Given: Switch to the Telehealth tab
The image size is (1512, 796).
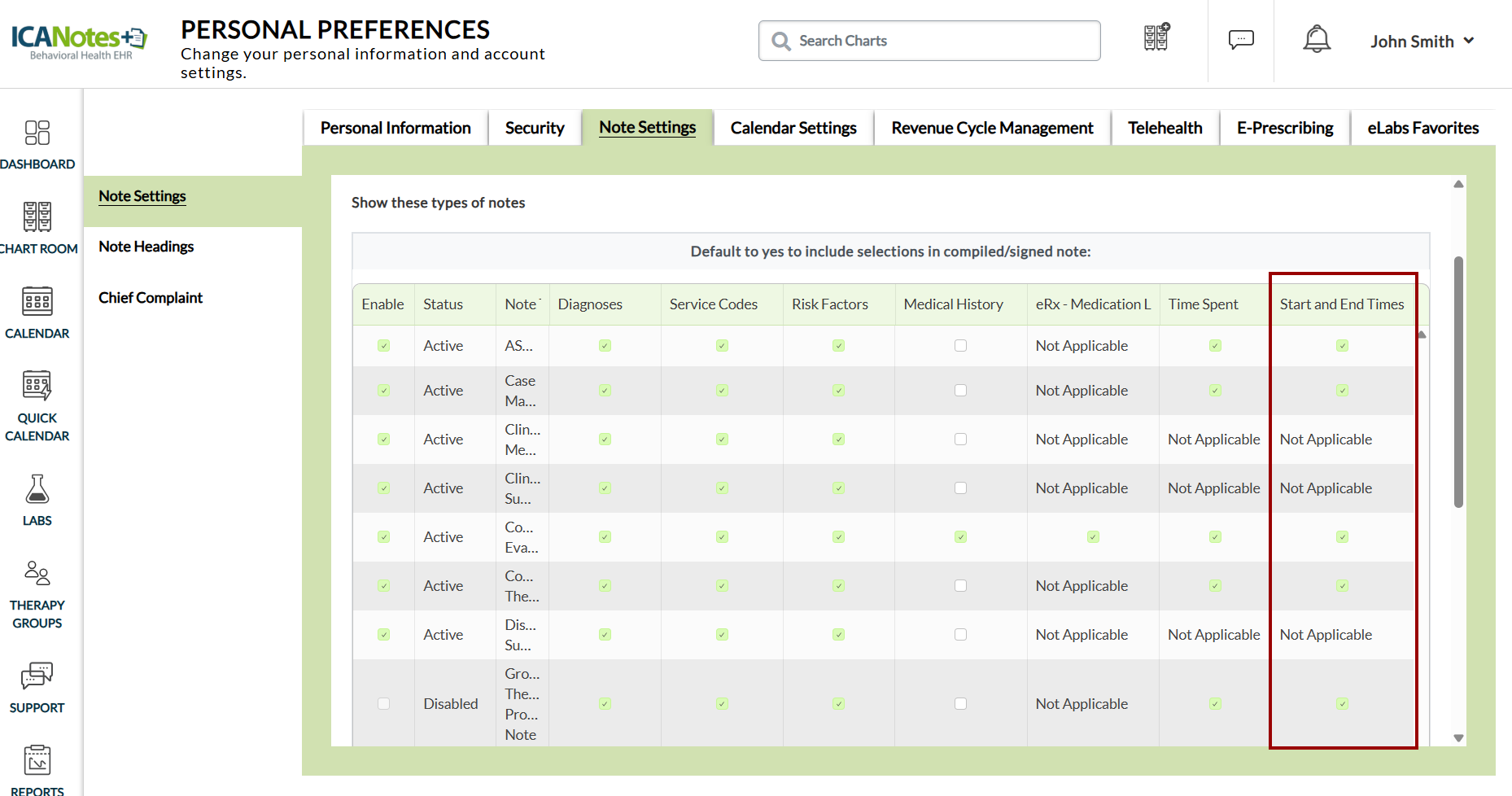Looking at the screenshot, I should tap(1165, 128).
